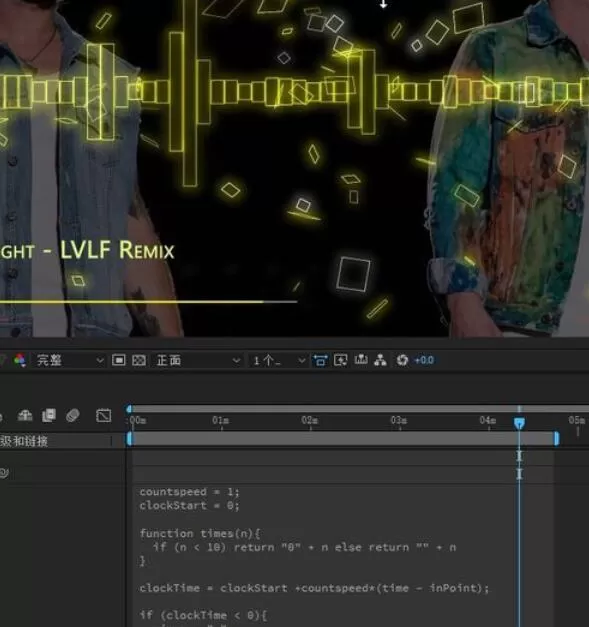The image size is (589, 627).
Task: Click the 'clockStart = 0;' expression line
Action: (190, 506)
